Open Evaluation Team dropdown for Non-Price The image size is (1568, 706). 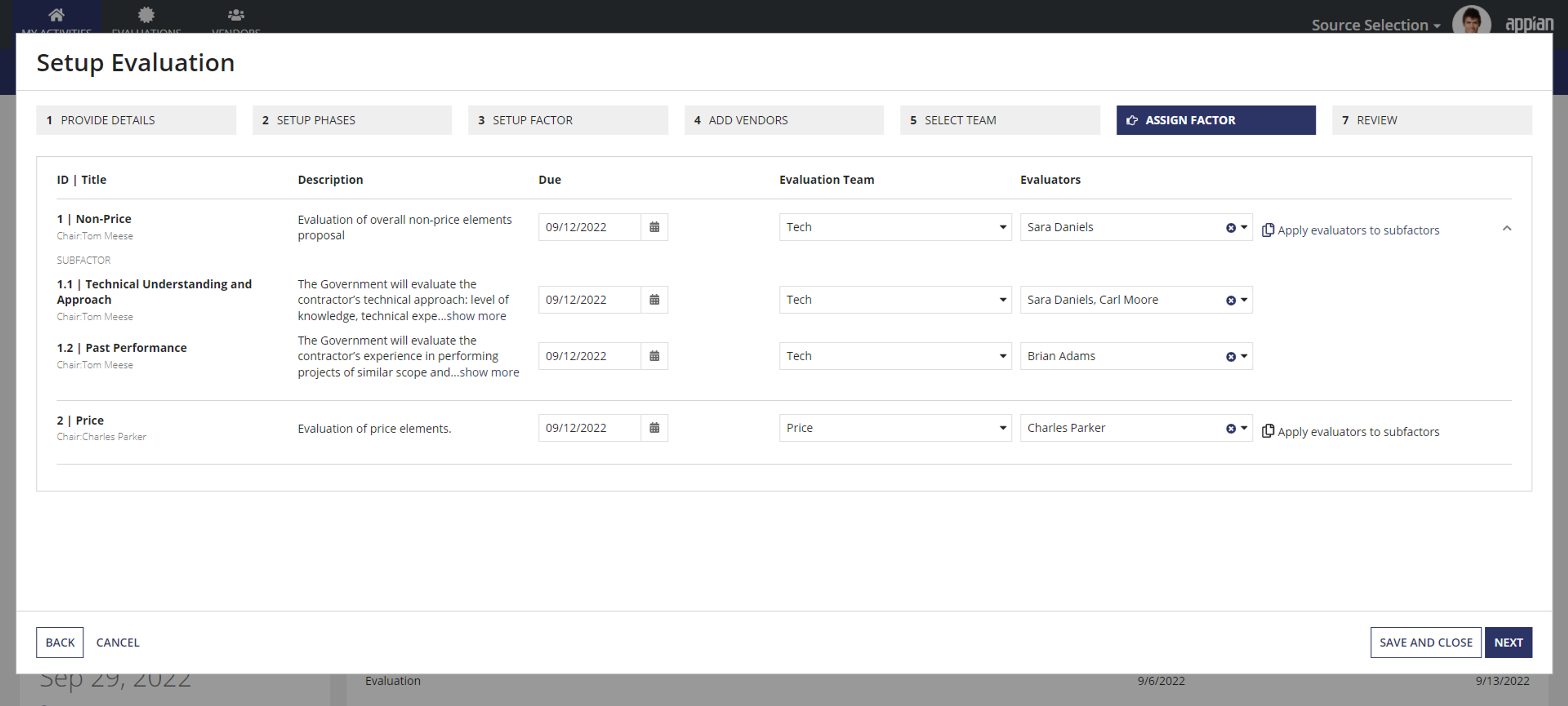[895, 227]
